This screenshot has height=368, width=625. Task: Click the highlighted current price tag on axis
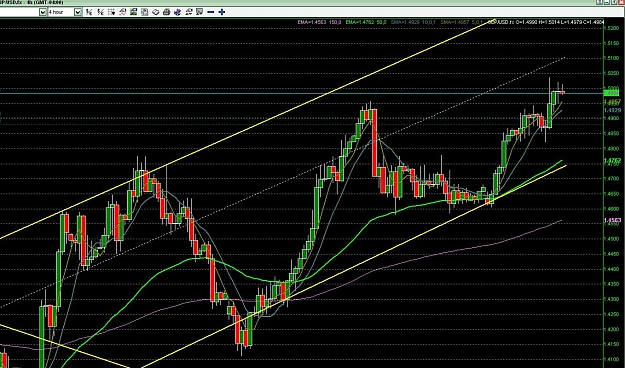611,93
